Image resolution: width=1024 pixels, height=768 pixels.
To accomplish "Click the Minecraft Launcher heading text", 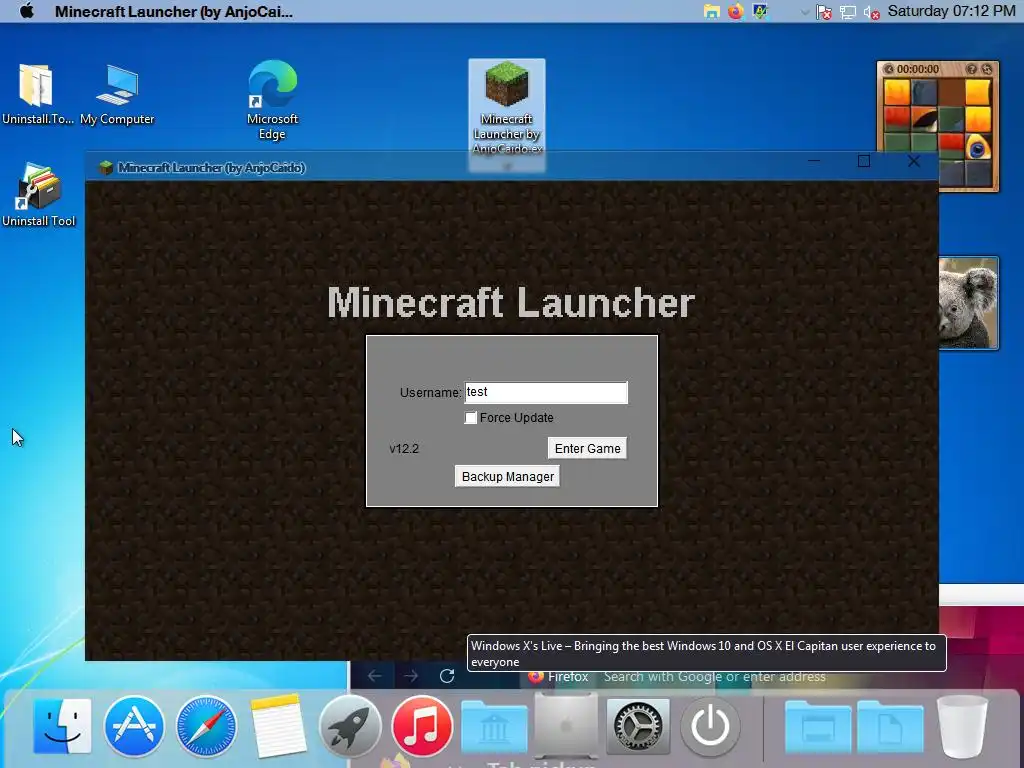I will (x=511, y=302).
